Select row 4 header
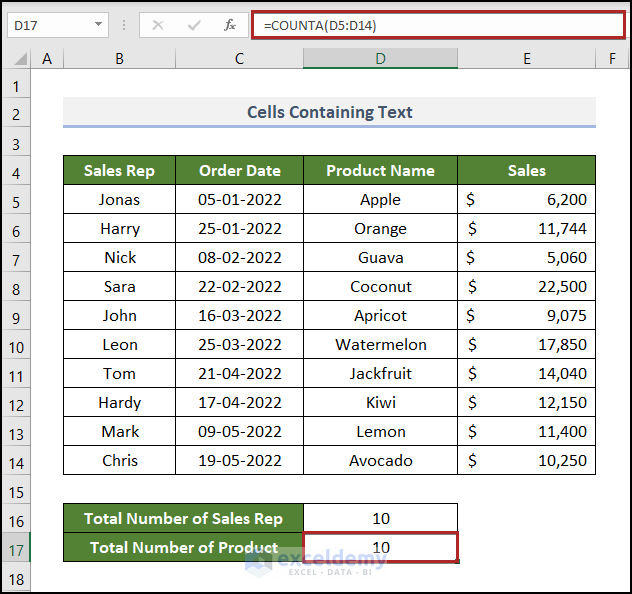 pos(16,170)
